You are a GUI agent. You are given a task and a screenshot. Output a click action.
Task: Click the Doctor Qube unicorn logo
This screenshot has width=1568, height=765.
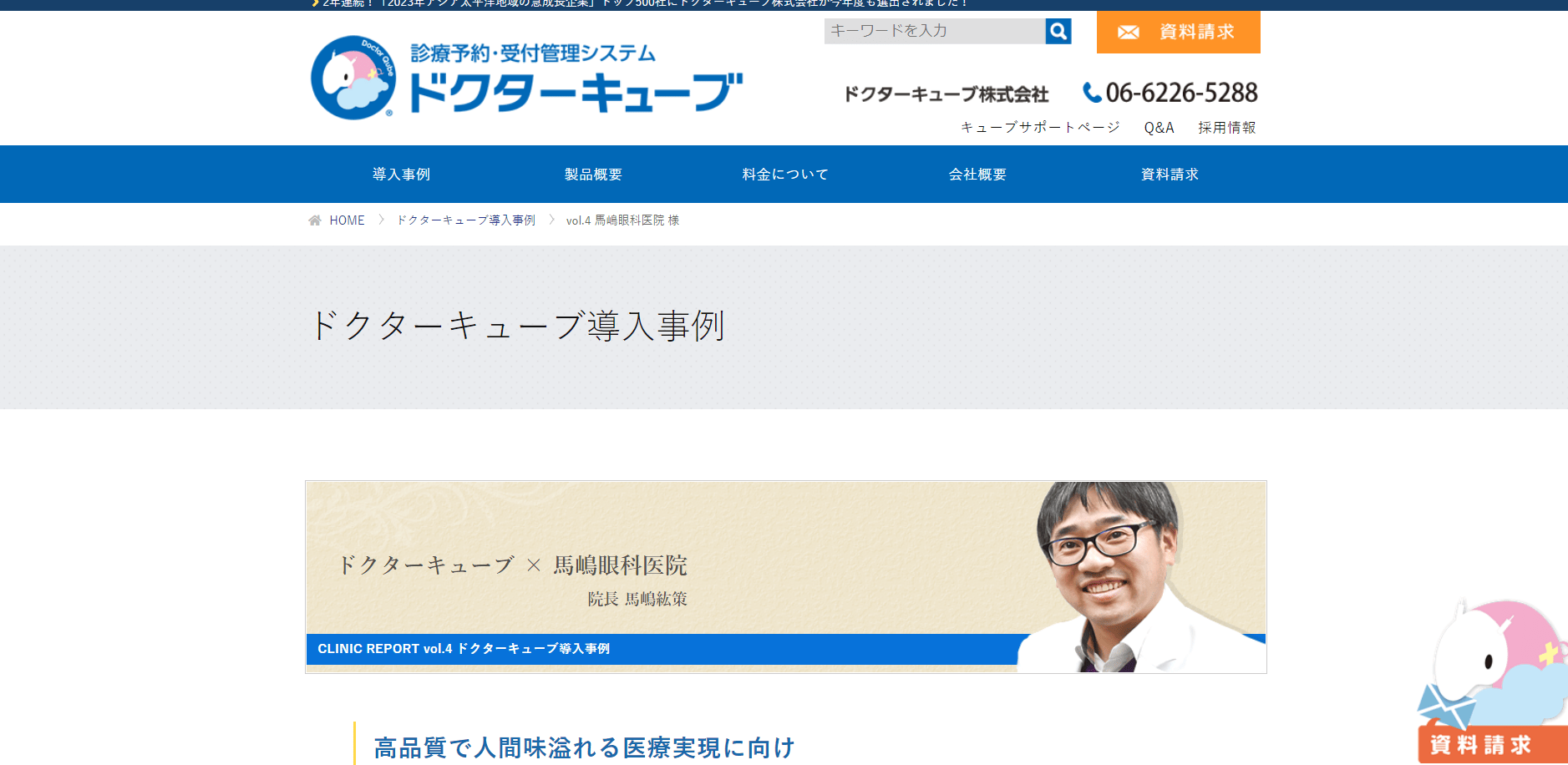click(x=353, y=78)
